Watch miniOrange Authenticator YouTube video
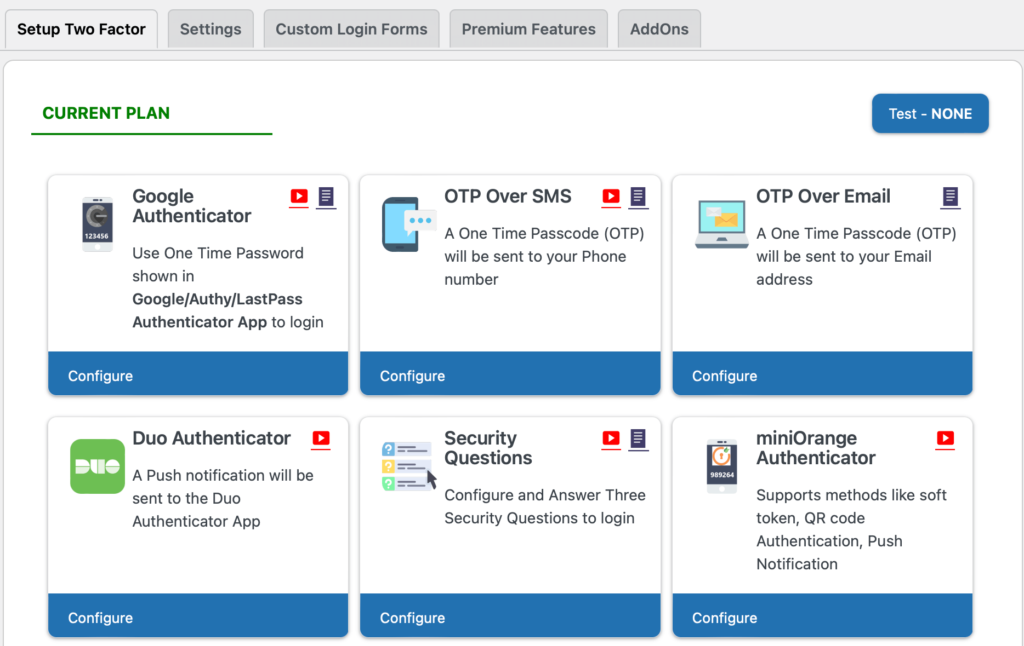1024x646 pixels. tap(945, 438)
